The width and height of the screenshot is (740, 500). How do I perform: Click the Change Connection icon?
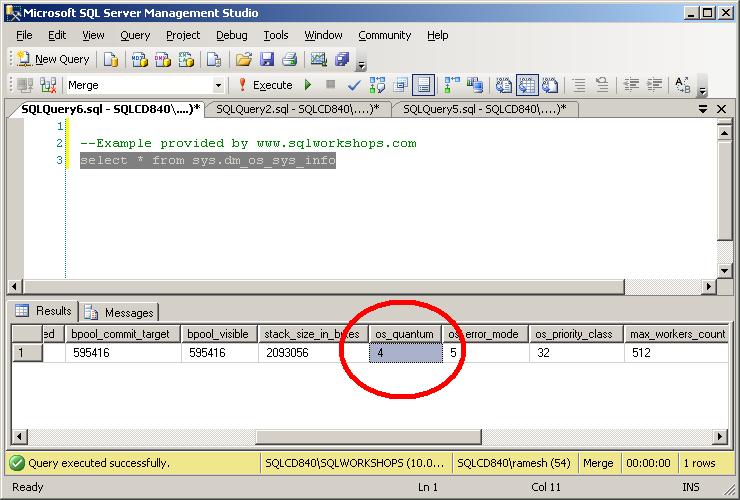coord(48,85)
